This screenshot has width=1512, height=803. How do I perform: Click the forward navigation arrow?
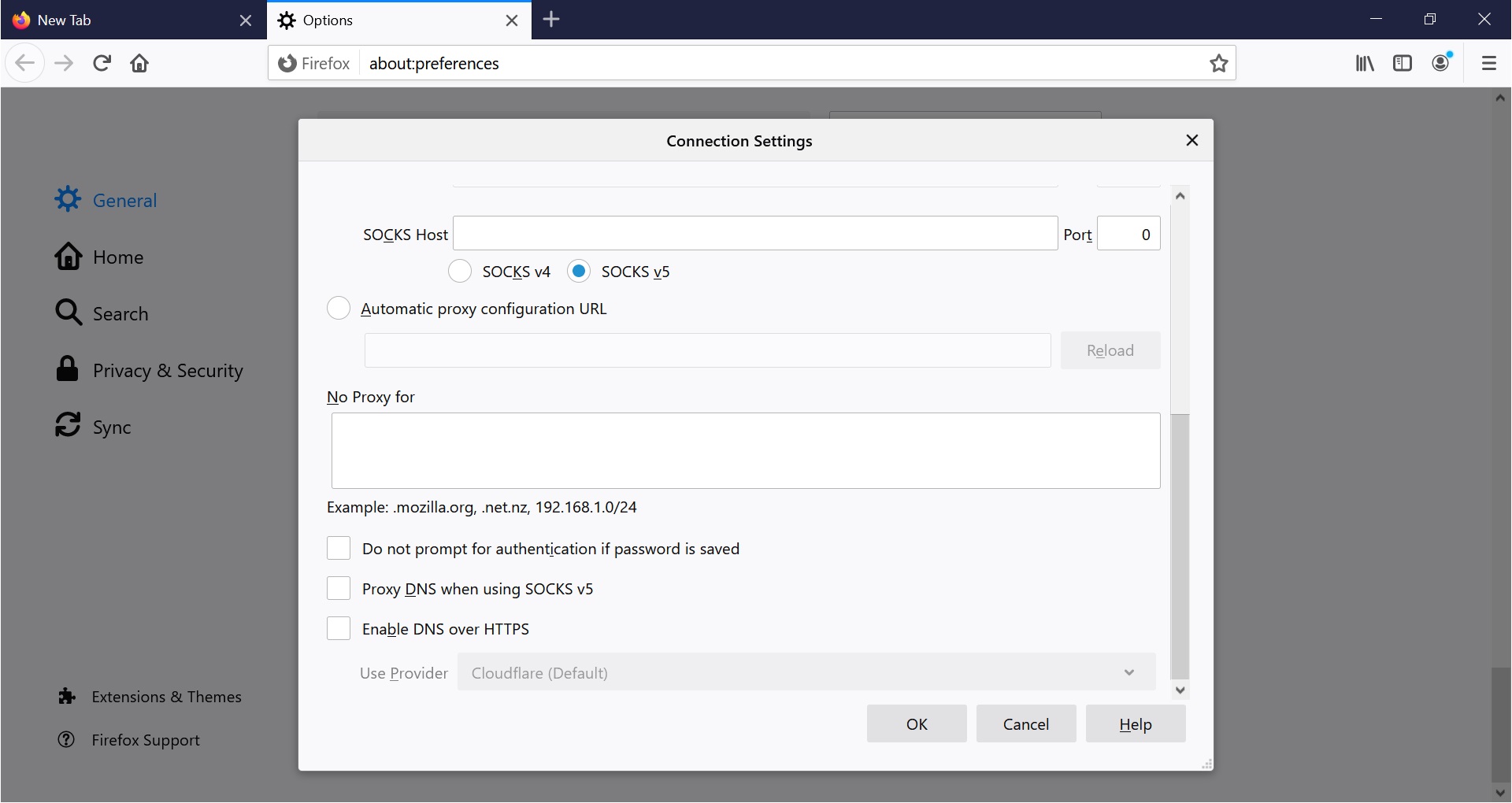coord(64,63)
